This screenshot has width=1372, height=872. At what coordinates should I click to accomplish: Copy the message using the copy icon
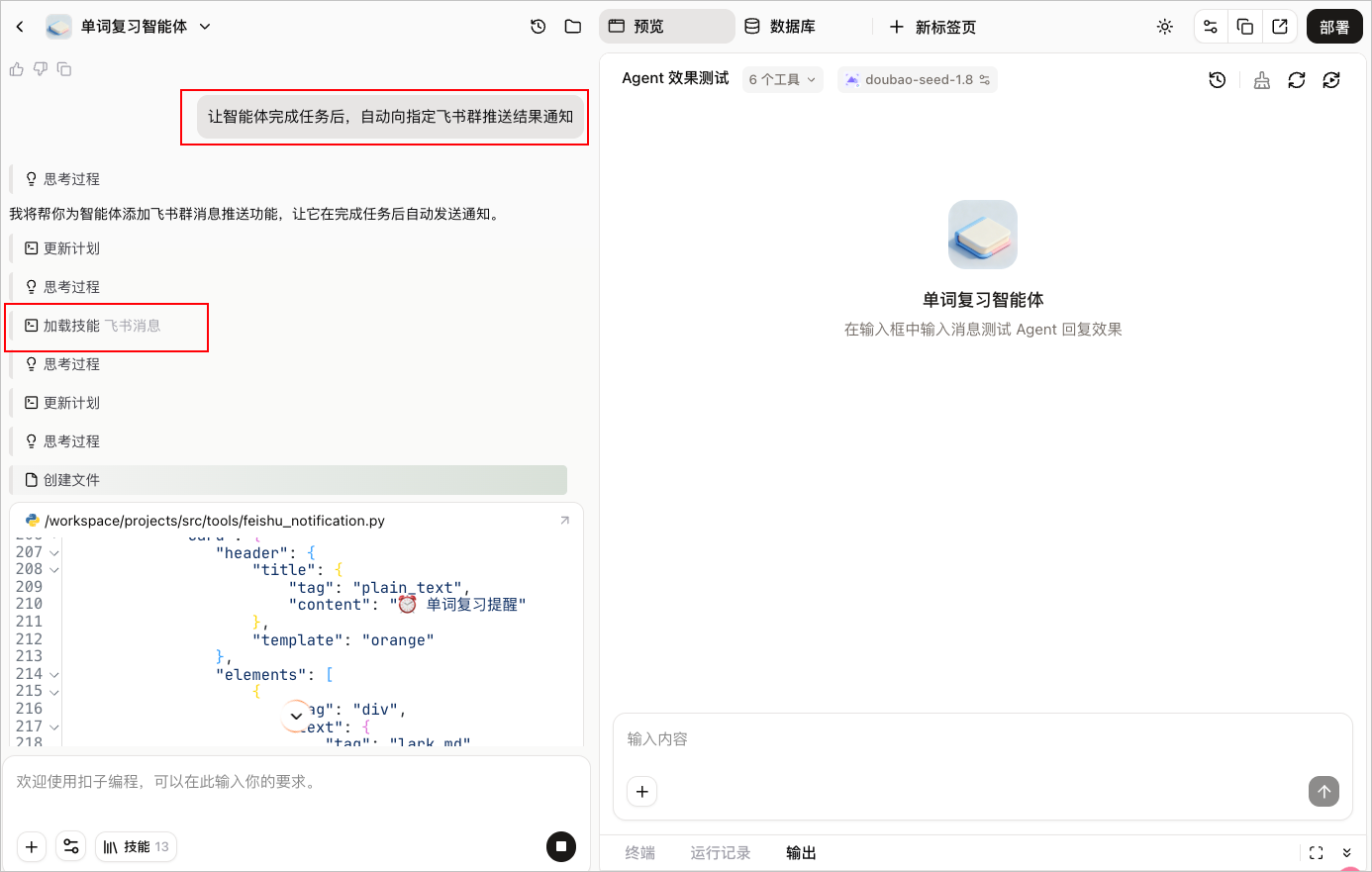click(x=64, y=69)
